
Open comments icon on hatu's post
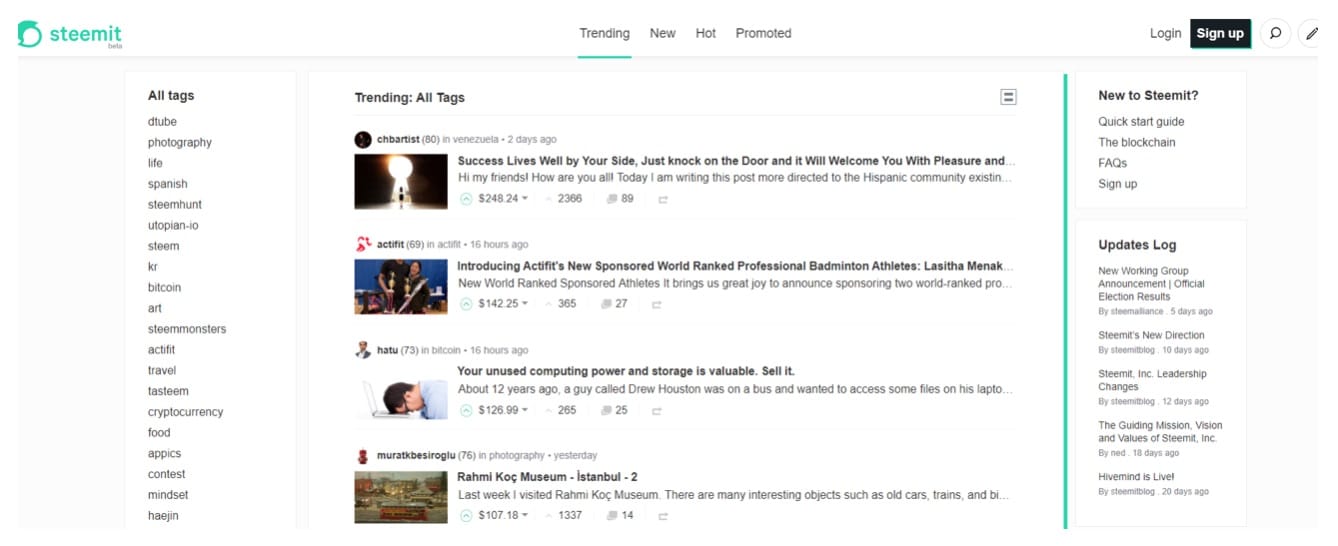click(607, 411)
